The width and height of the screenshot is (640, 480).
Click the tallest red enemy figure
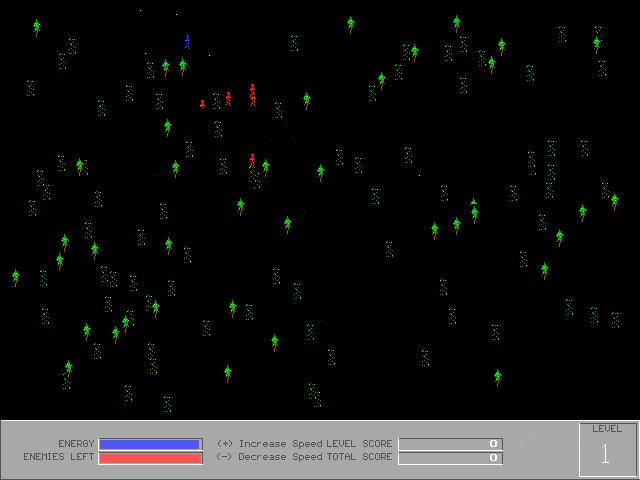coord(253,96)
